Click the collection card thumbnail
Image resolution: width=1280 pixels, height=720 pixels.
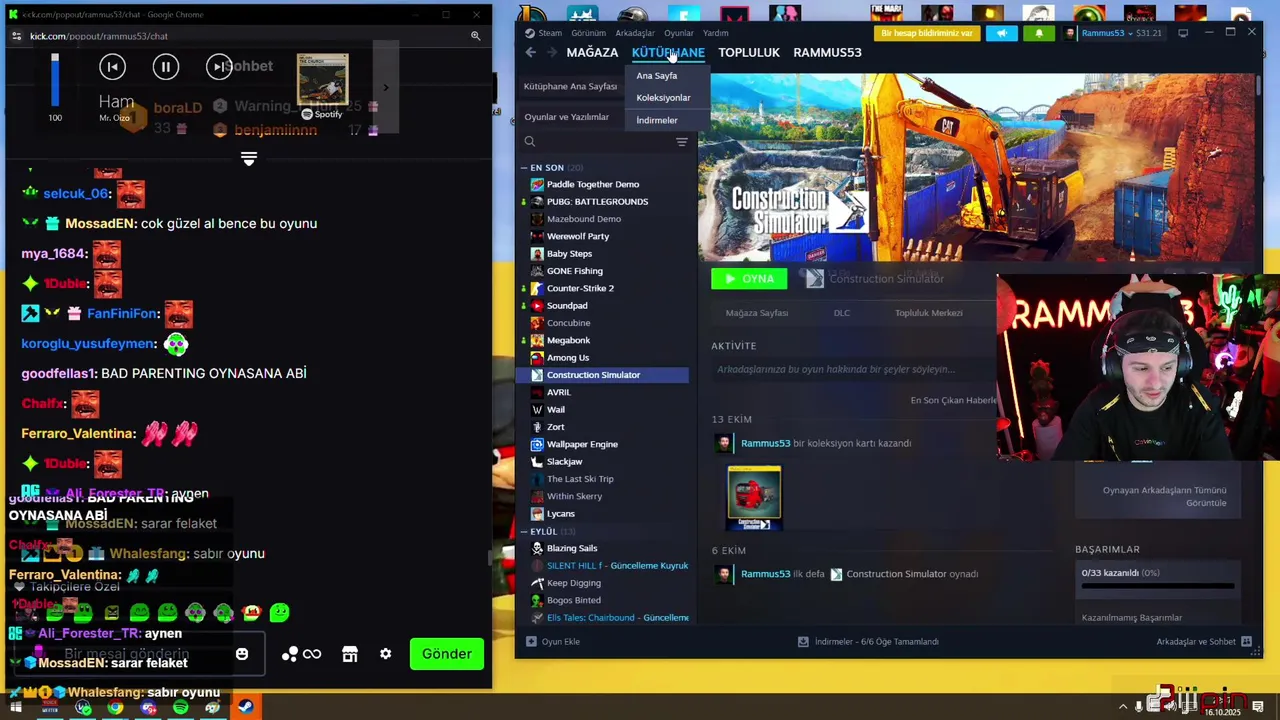(754, 497)
